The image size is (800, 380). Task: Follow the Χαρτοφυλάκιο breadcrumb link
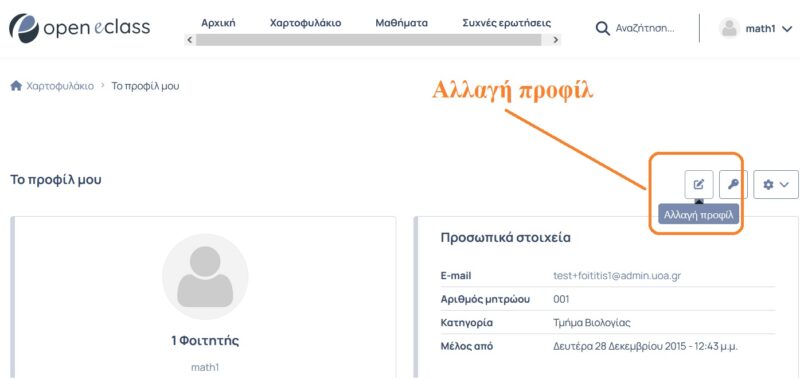[x=60, y=86]
